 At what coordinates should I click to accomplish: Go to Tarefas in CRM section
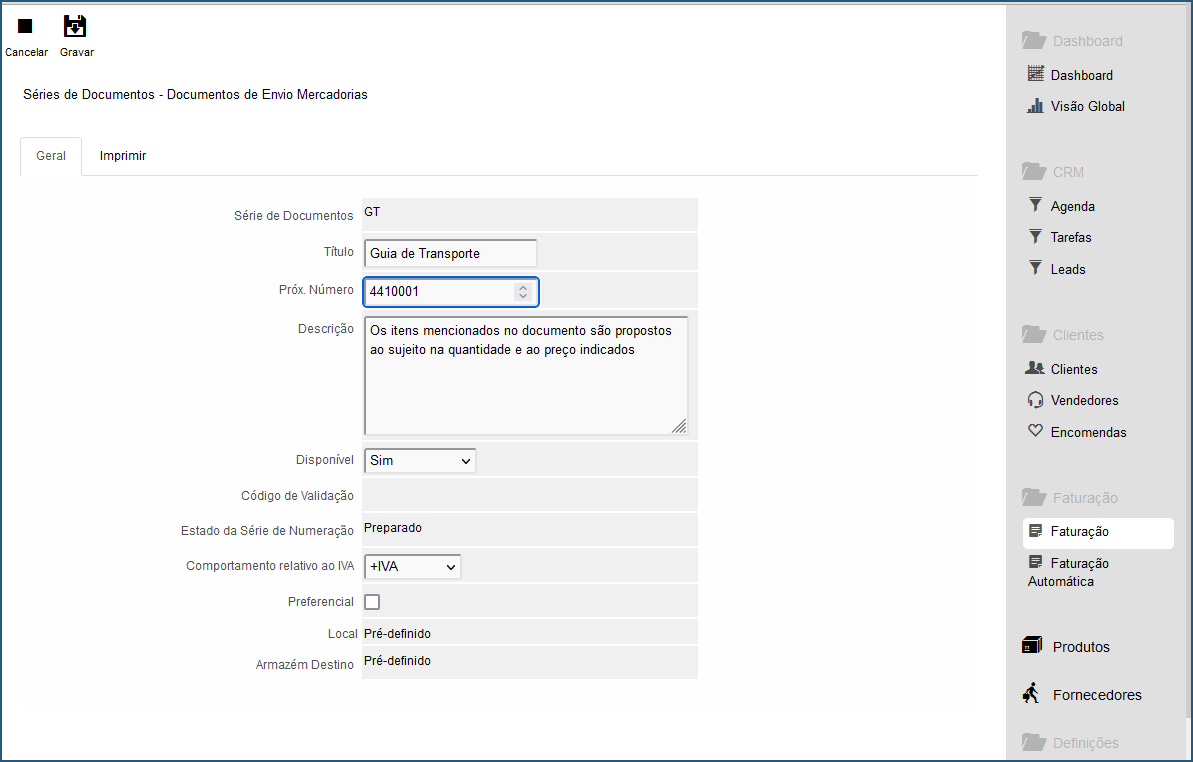pos(1071,237)
